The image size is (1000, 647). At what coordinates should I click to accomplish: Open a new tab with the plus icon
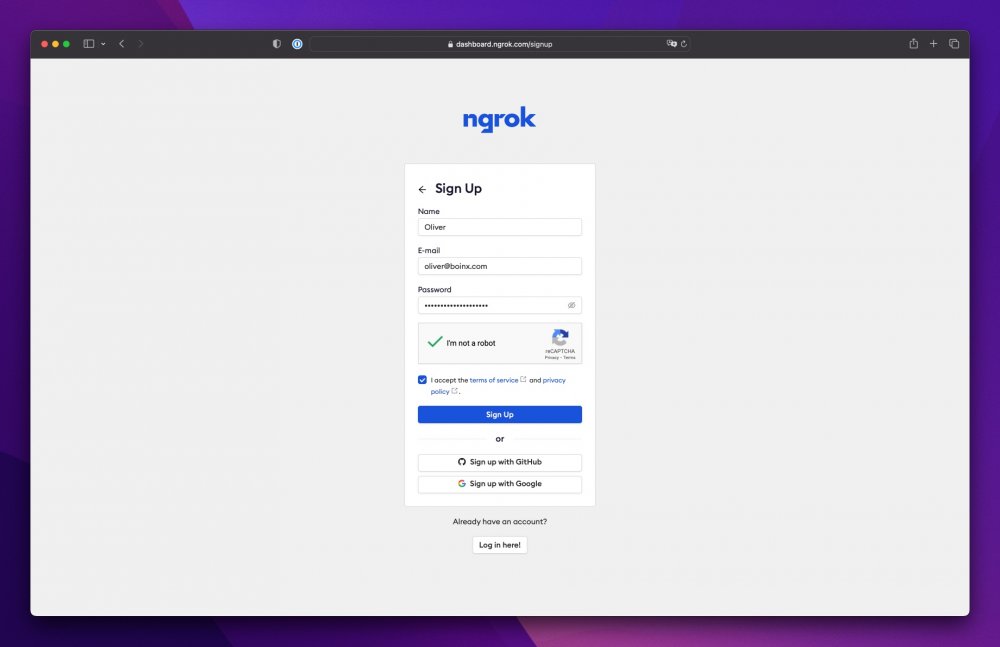click(933, 44)
